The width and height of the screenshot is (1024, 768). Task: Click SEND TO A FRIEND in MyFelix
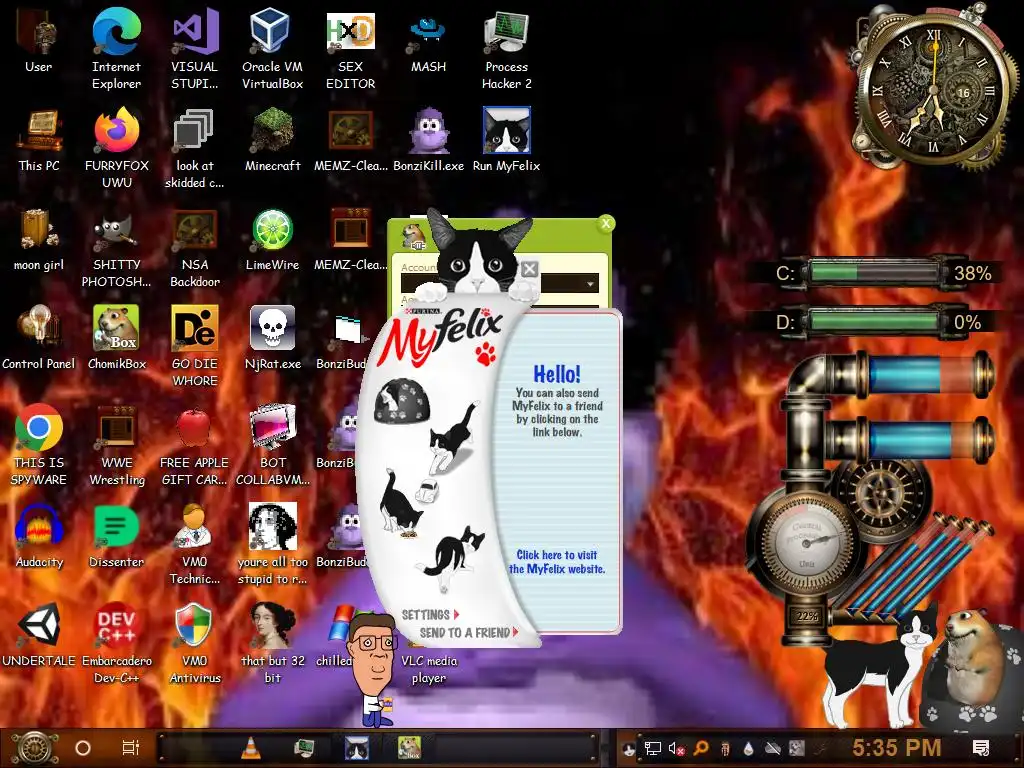(469, 632)
